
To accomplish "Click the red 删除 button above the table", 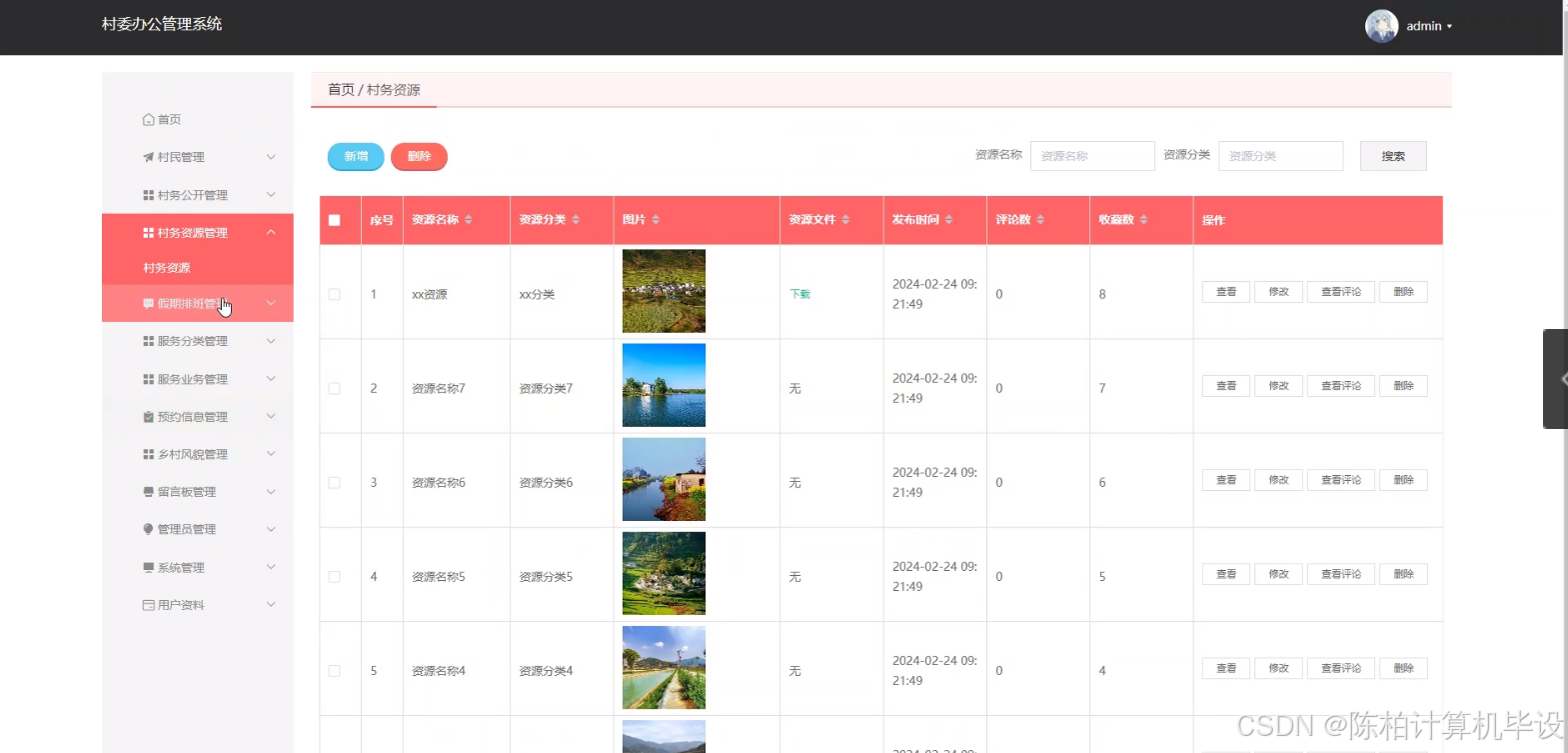I will pos(419,156).
